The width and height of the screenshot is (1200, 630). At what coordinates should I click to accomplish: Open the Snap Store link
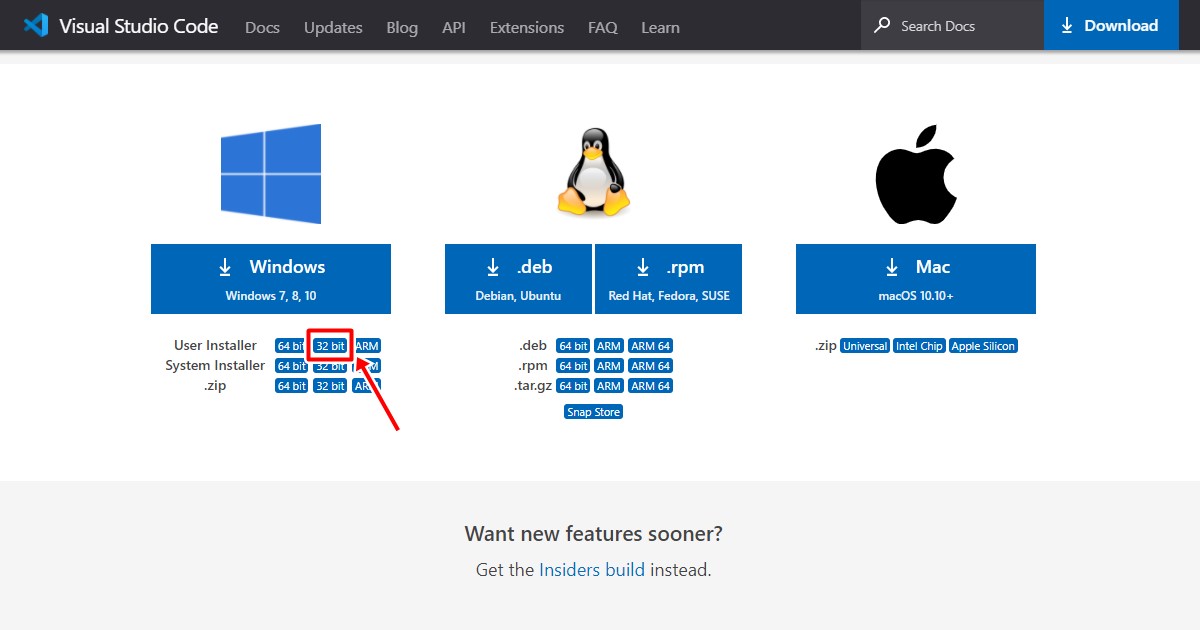tap(594, 412)
